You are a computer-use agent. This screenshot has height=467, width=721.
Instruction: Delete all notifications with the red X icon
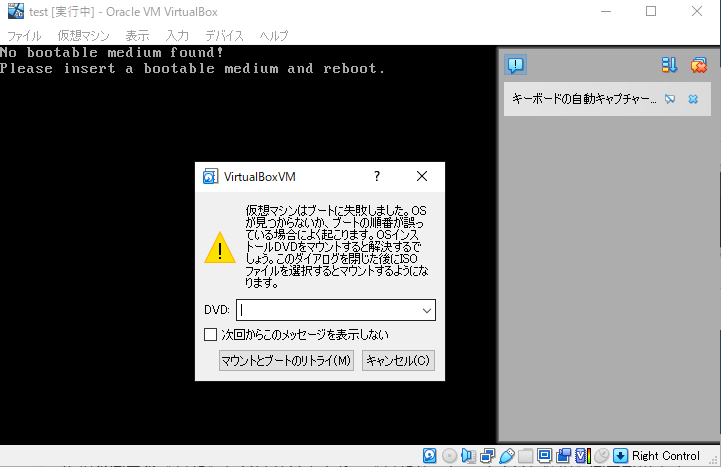[698, 65]
